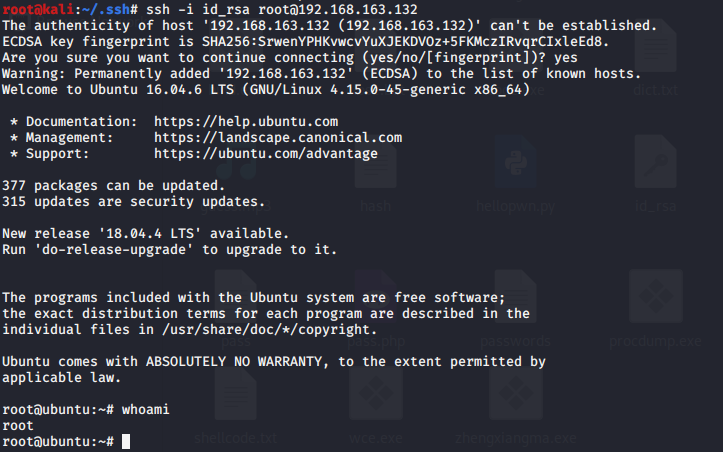The height and width of the screenshot is (452, 723).
Task: Open the ubuntu.com/advantage Support link
Action: pos(266,154)
